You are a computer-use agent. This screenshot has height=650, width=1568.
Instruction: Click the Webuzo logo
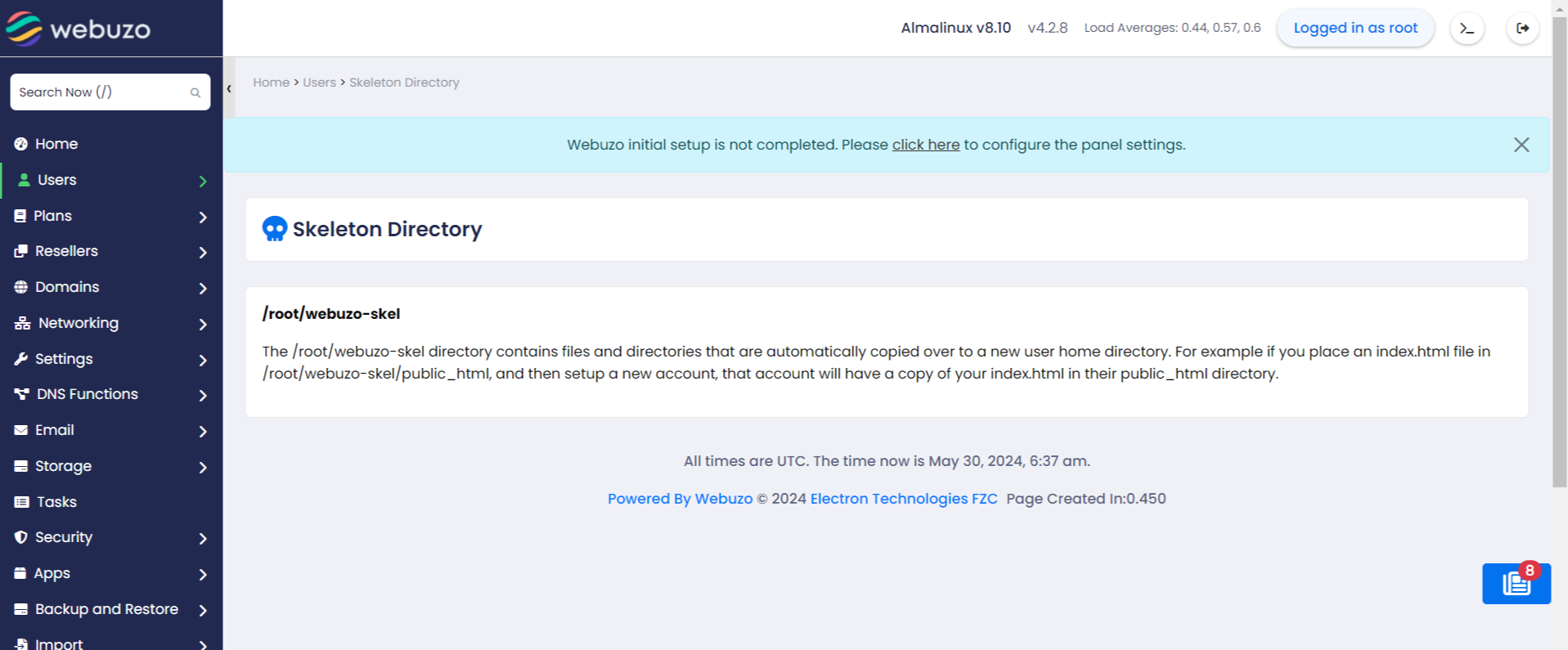pyautogui.click(x=79, y=29)
